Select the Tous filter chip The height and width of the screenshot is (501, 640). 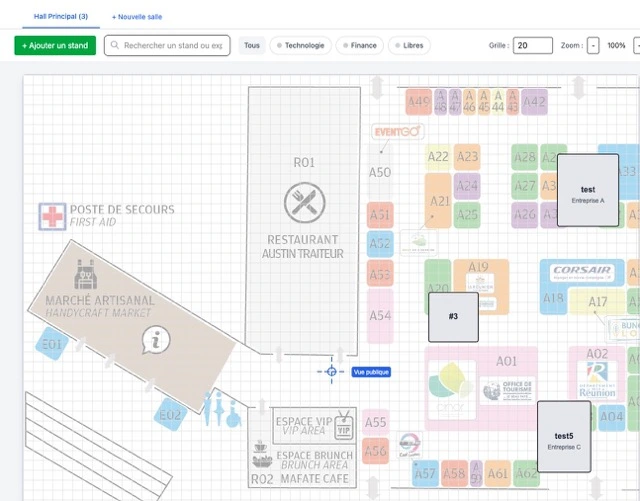click(252, 45)
